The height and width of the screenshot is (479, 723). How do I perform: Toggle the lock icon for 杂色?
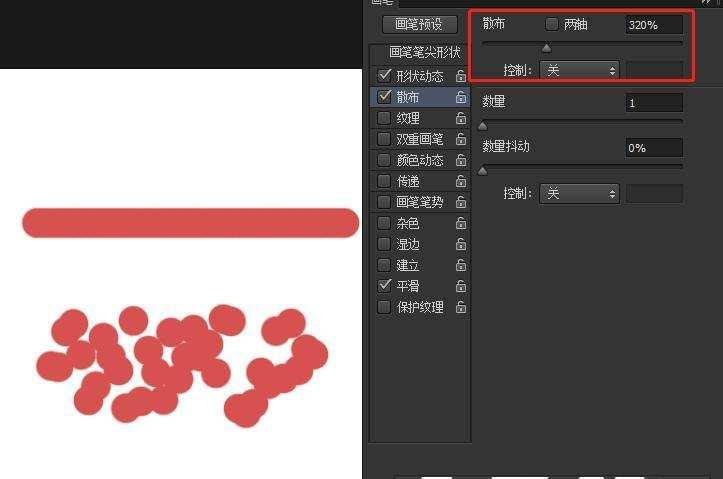(461, 223)
